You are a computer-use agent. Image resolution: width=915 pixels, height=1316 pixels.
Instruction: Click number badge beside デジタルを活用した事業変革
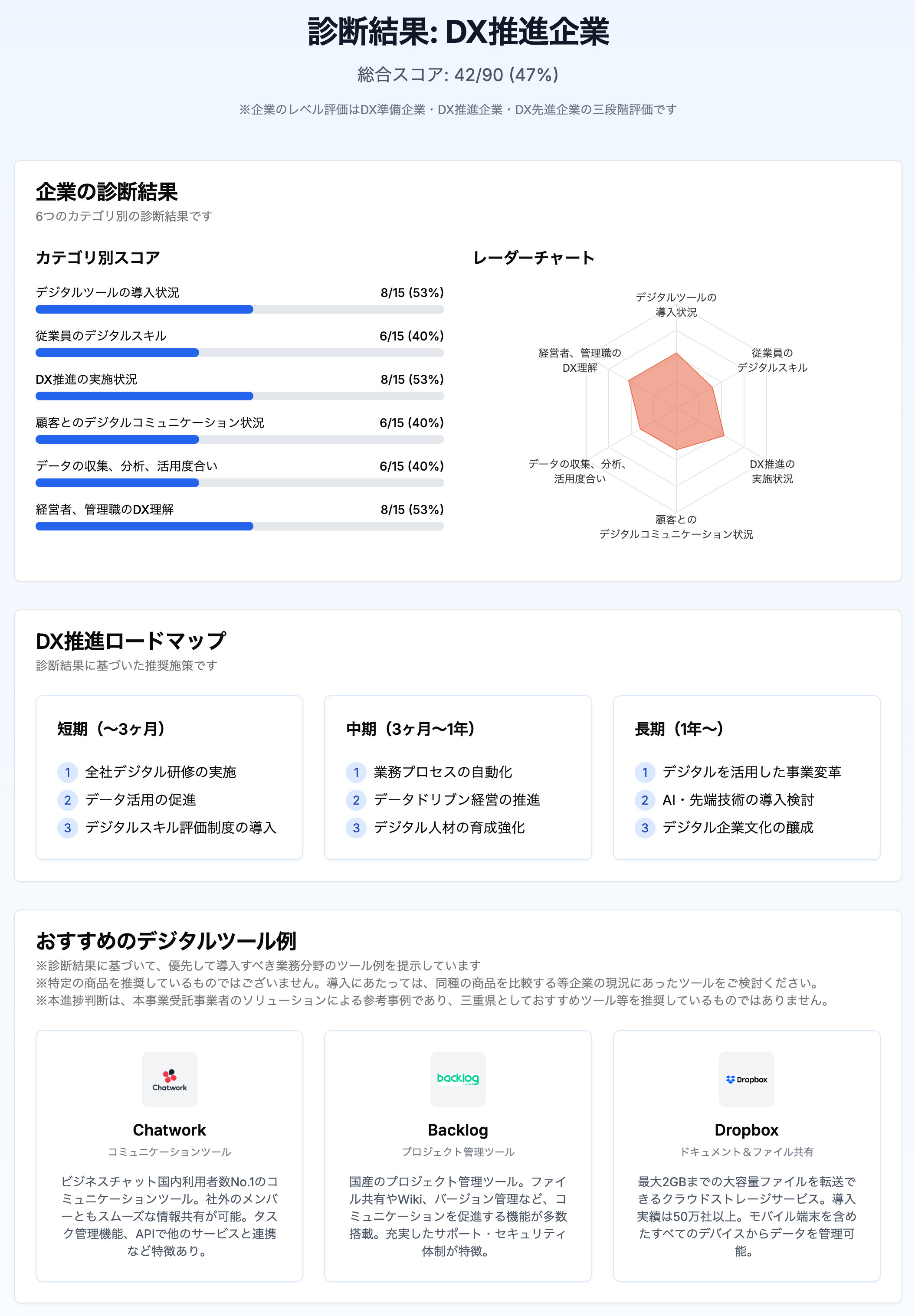pyautogui.click(x=644, y=772)
